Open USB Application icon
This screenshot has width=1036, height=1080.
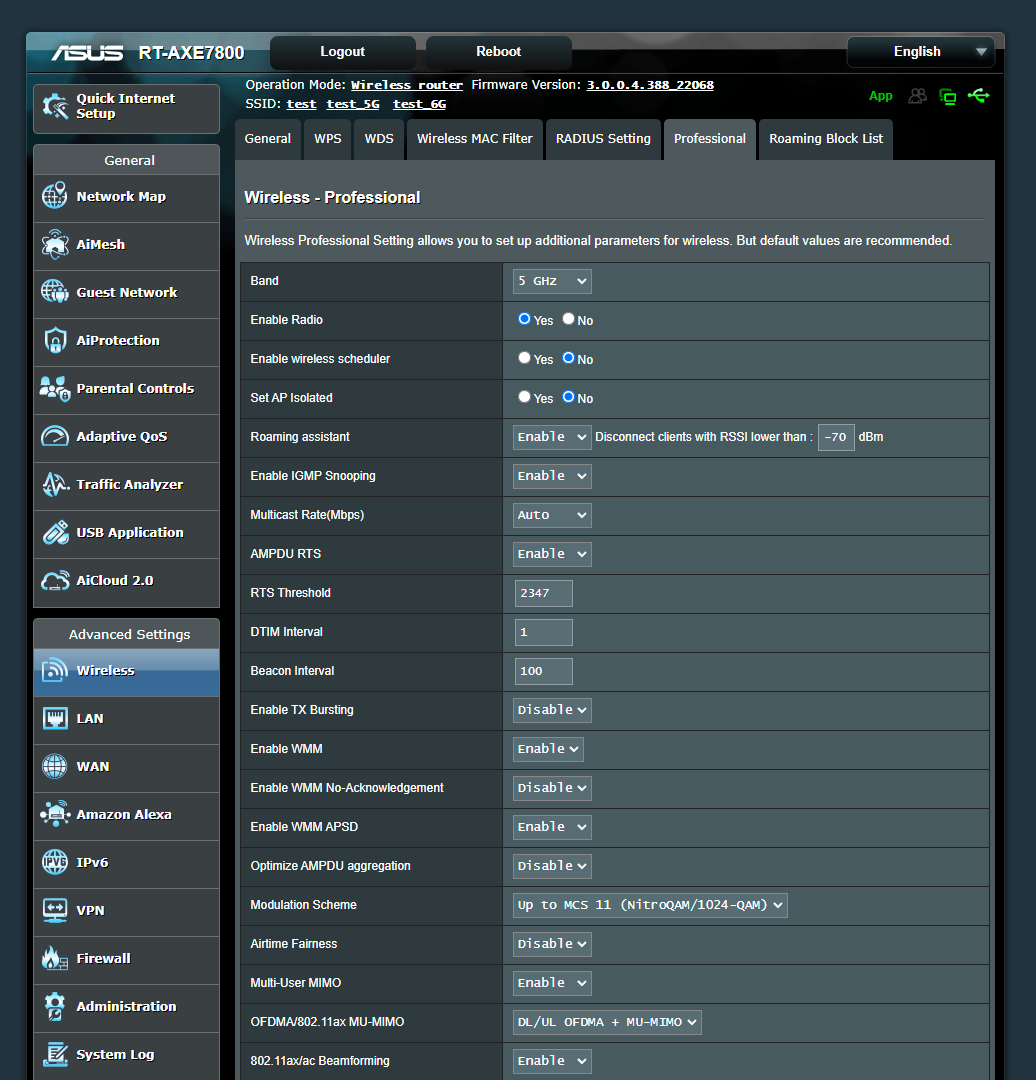tap(55, 532)
